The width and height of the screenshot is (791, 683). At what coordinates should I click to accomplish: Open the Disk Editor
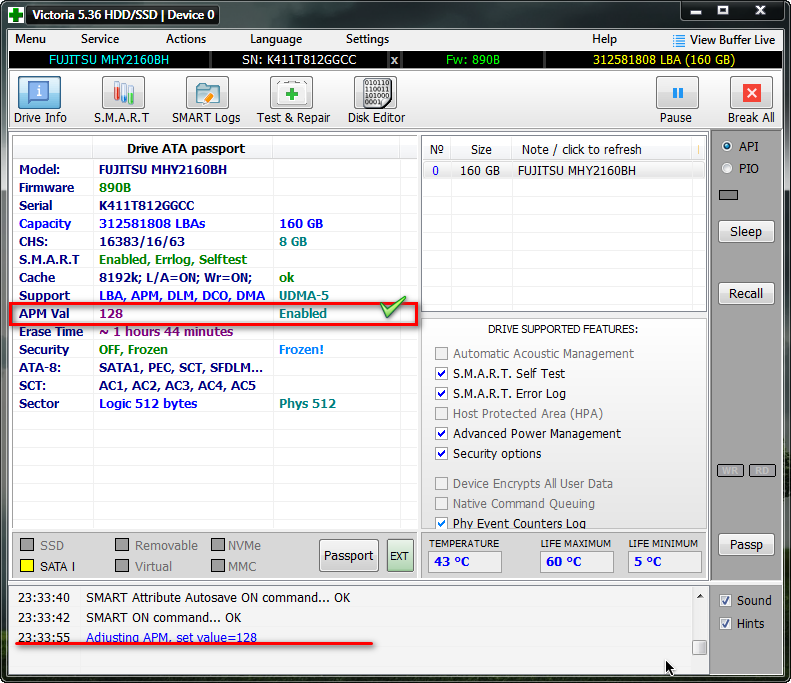(x=375, y=92)
